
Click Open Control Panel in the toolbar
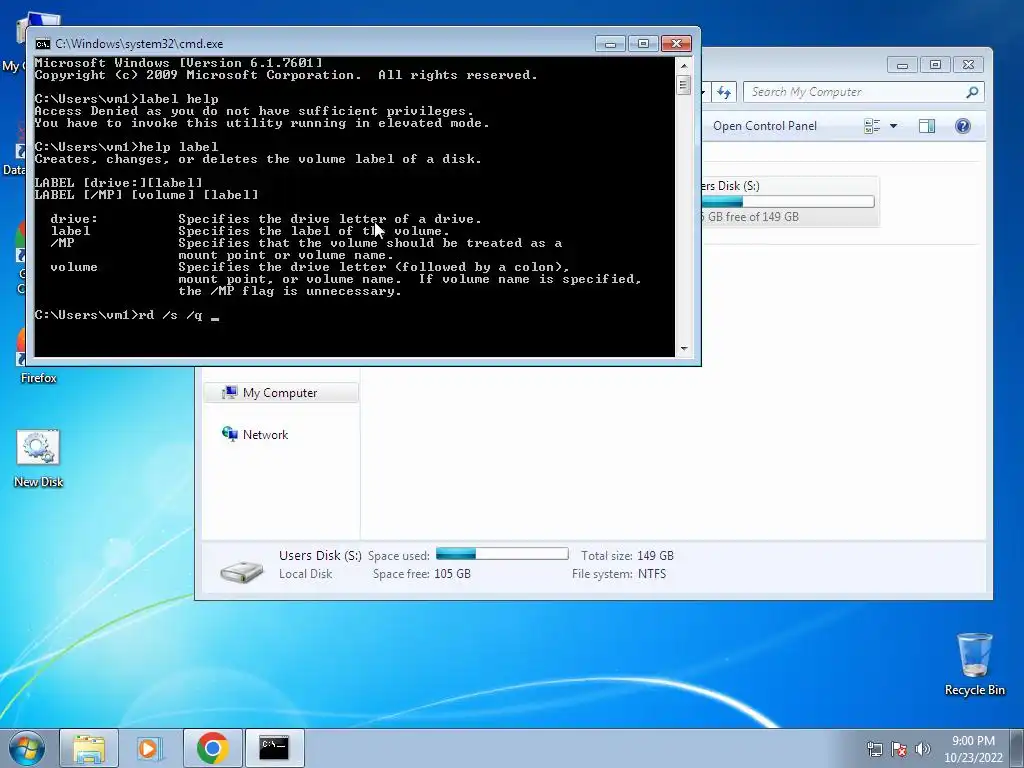[x=765, y=126]
